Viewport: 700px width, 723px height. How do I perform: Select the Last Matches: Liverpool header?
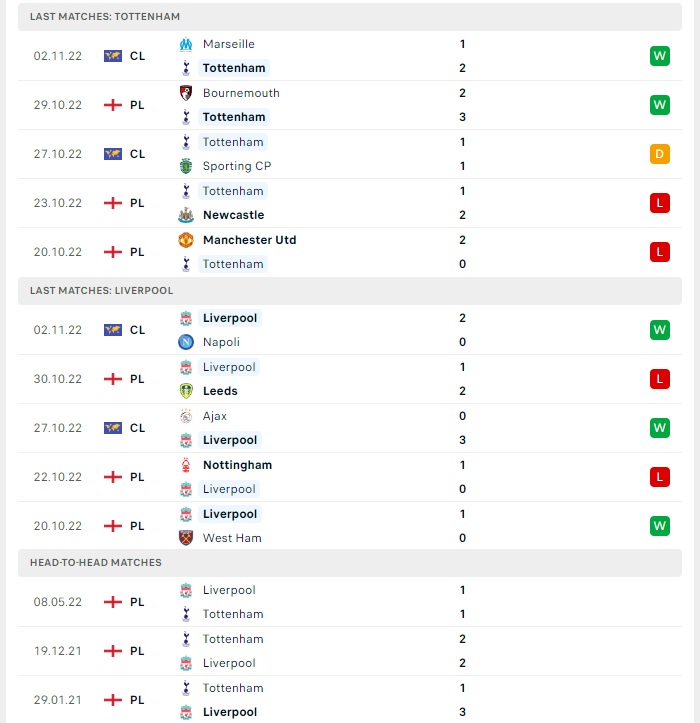point(350,290)
